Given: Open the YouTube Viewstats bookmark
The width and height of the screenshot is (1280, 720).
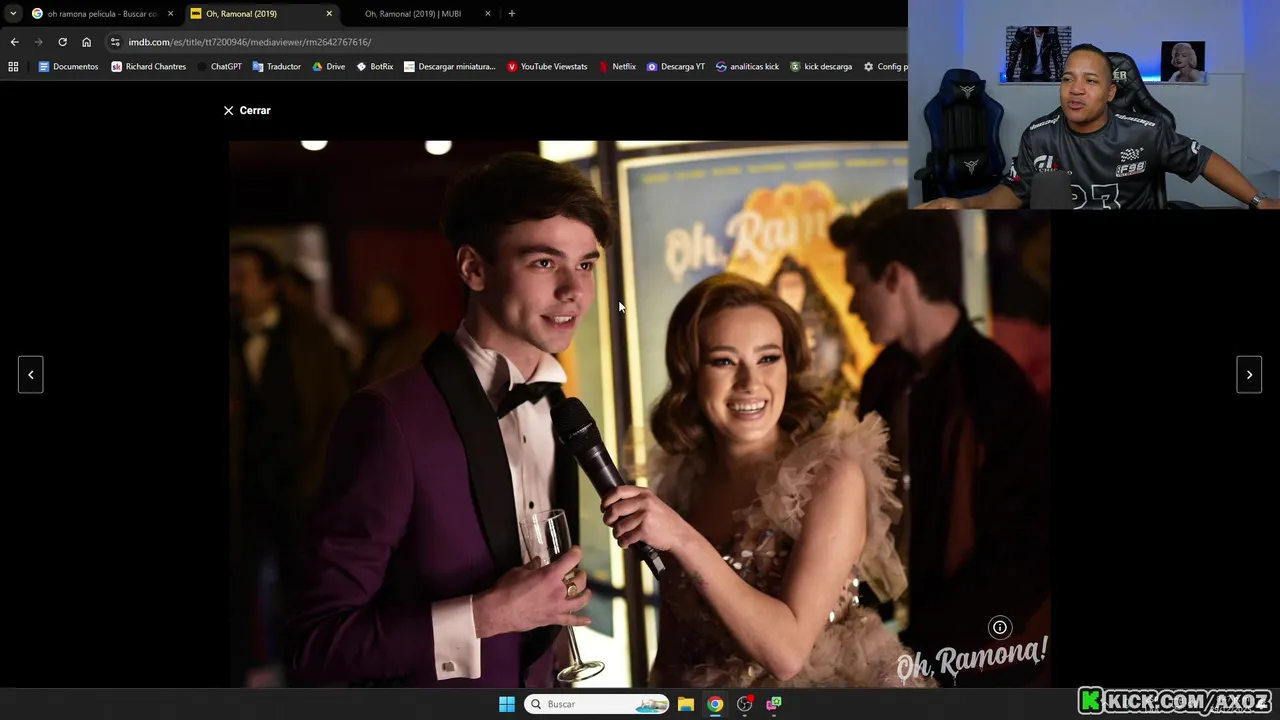Looking at the screenshot, I should [546, 67].
